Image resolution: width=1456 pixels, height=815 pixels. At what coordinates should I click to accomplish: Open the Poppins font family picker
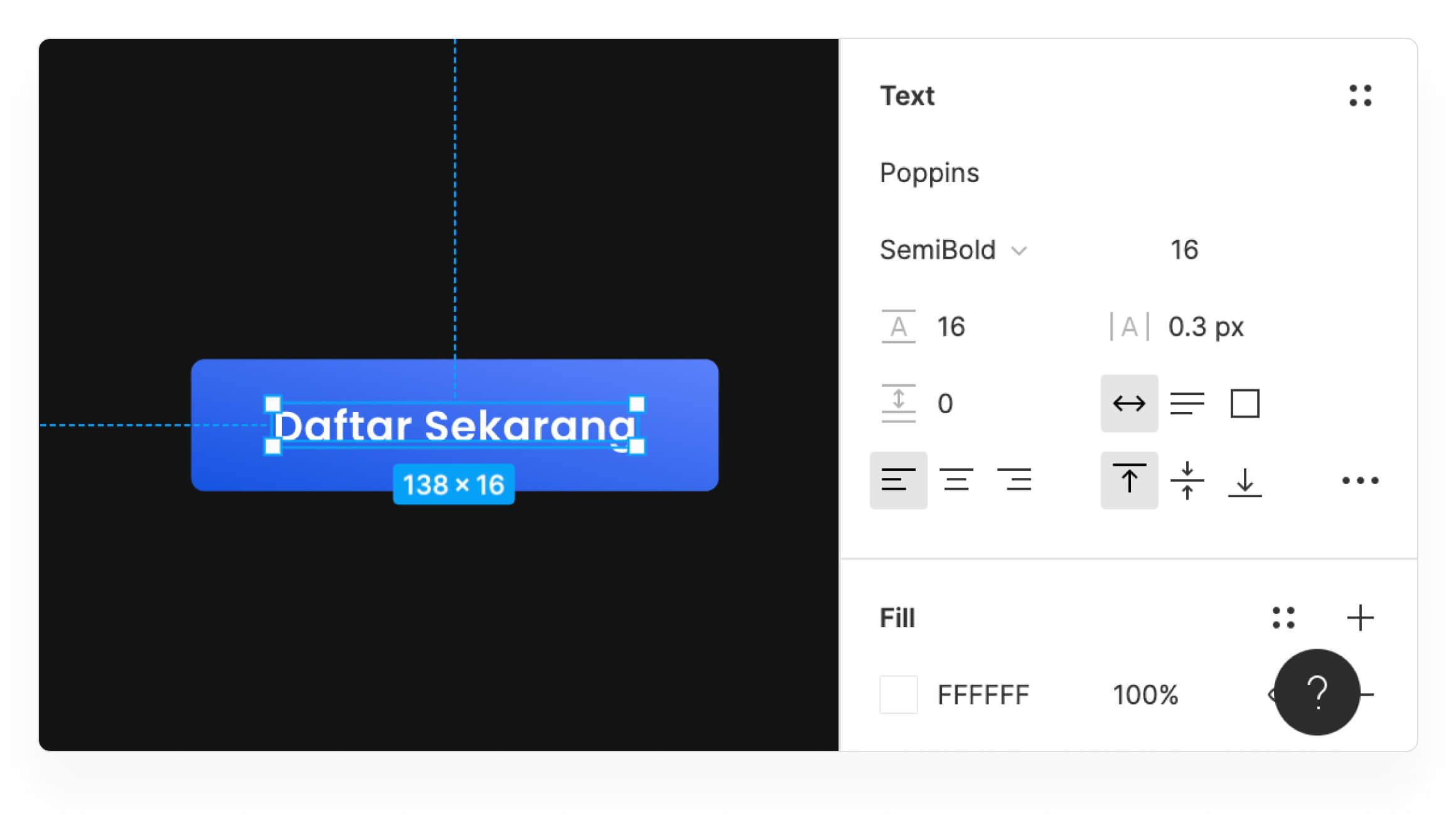(x=929, y=173)
